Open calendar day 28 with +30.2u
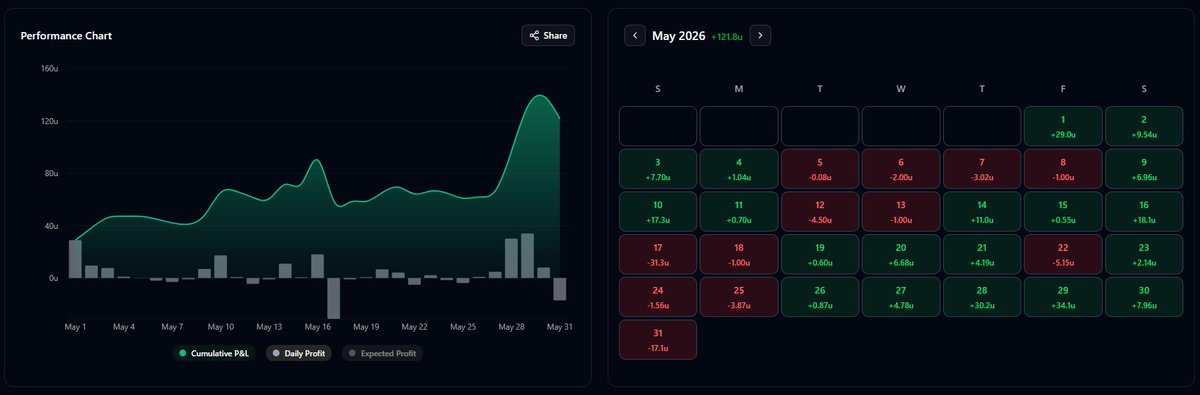The height and width of the screenshot is (395, 1200). tap(982, 297)
